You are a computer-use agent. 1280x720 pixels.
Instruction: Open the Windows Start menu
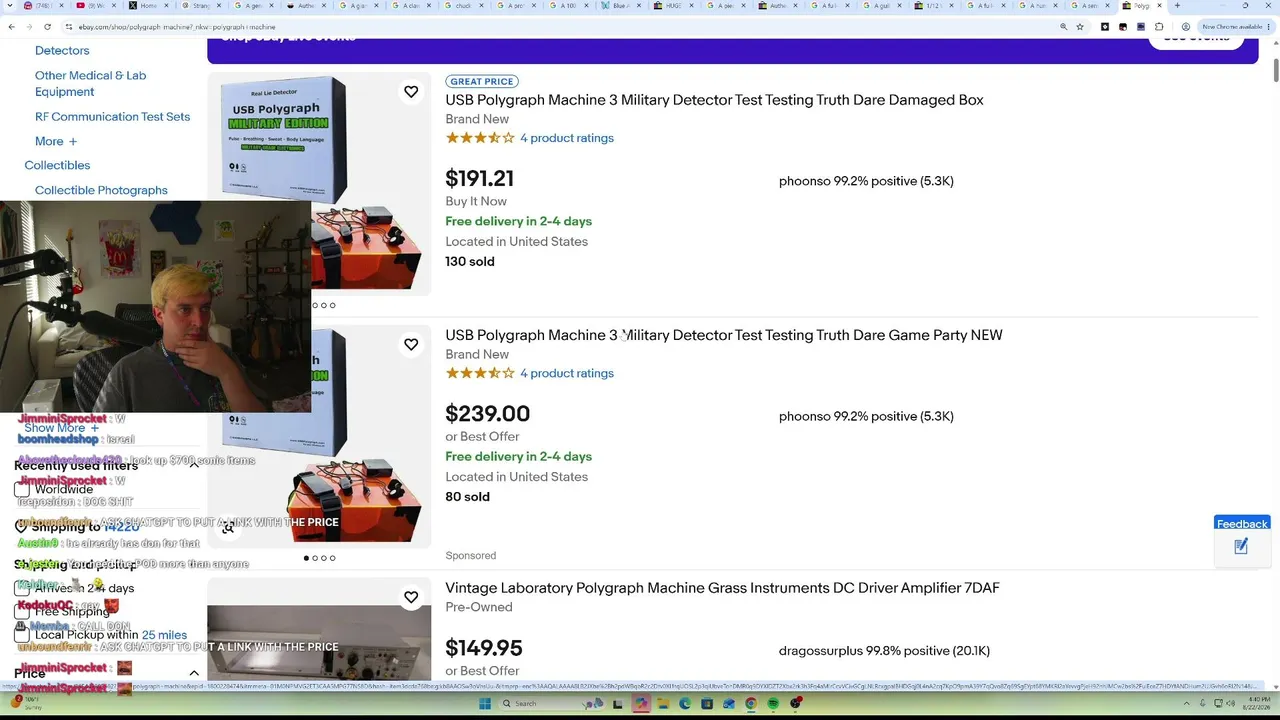pos(485,704)
